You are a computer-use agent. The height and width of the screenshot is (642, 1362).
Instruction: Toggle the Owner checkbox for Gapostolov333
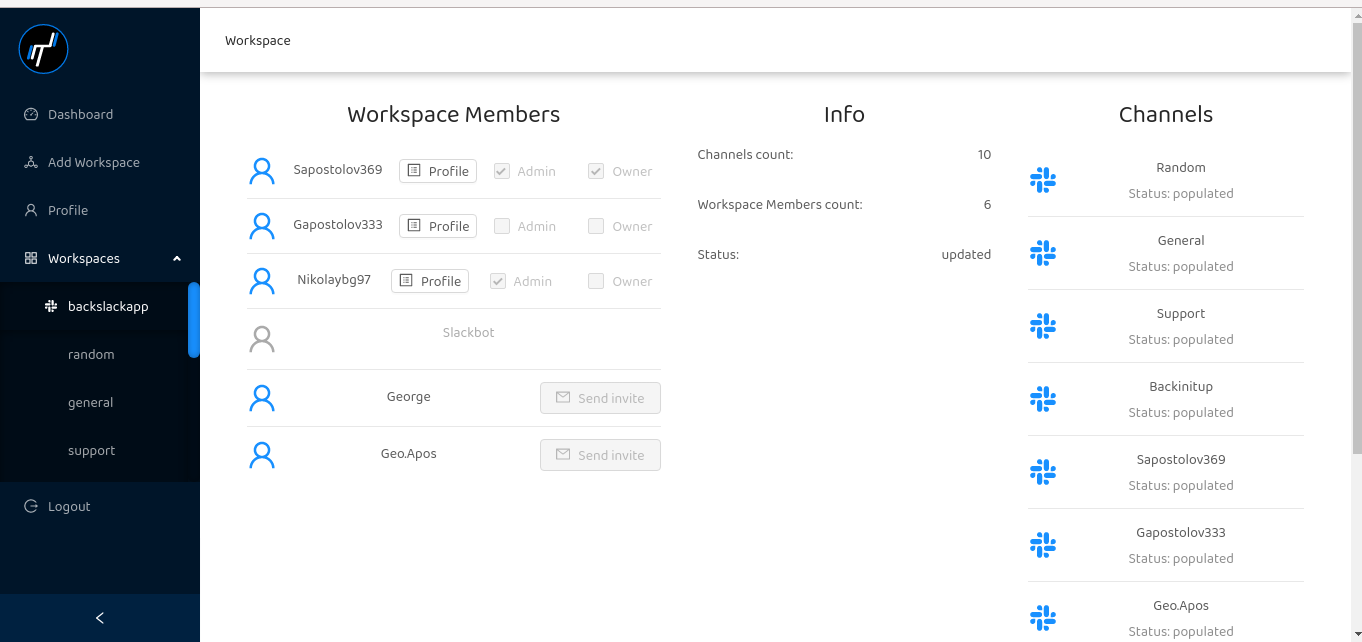(596, 226)
